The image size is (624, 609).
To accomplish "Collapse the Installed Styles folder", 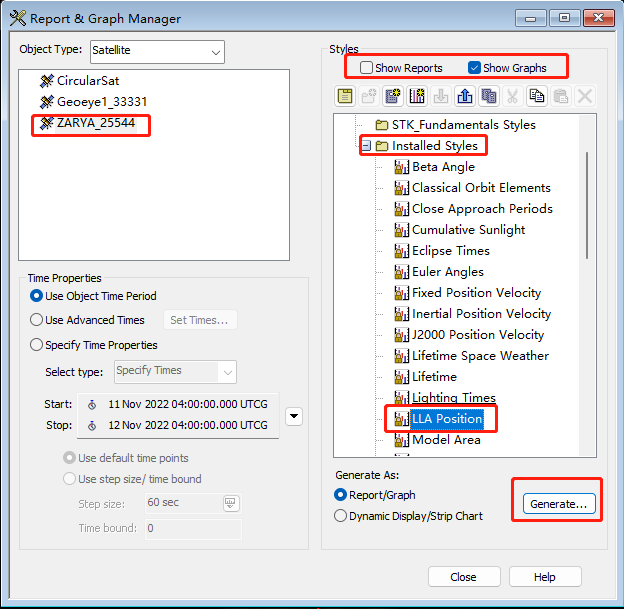I will pyautogui.click(x=366, y=146).
